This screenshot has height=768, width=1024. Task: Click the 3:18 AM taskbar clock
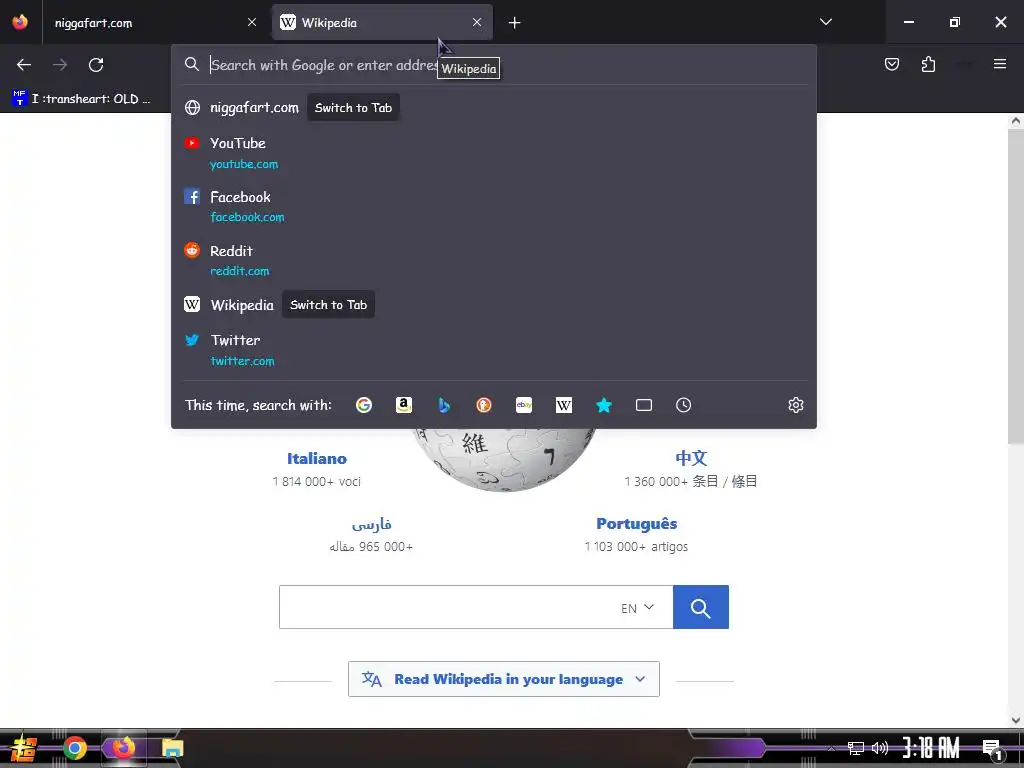(931, 748)
